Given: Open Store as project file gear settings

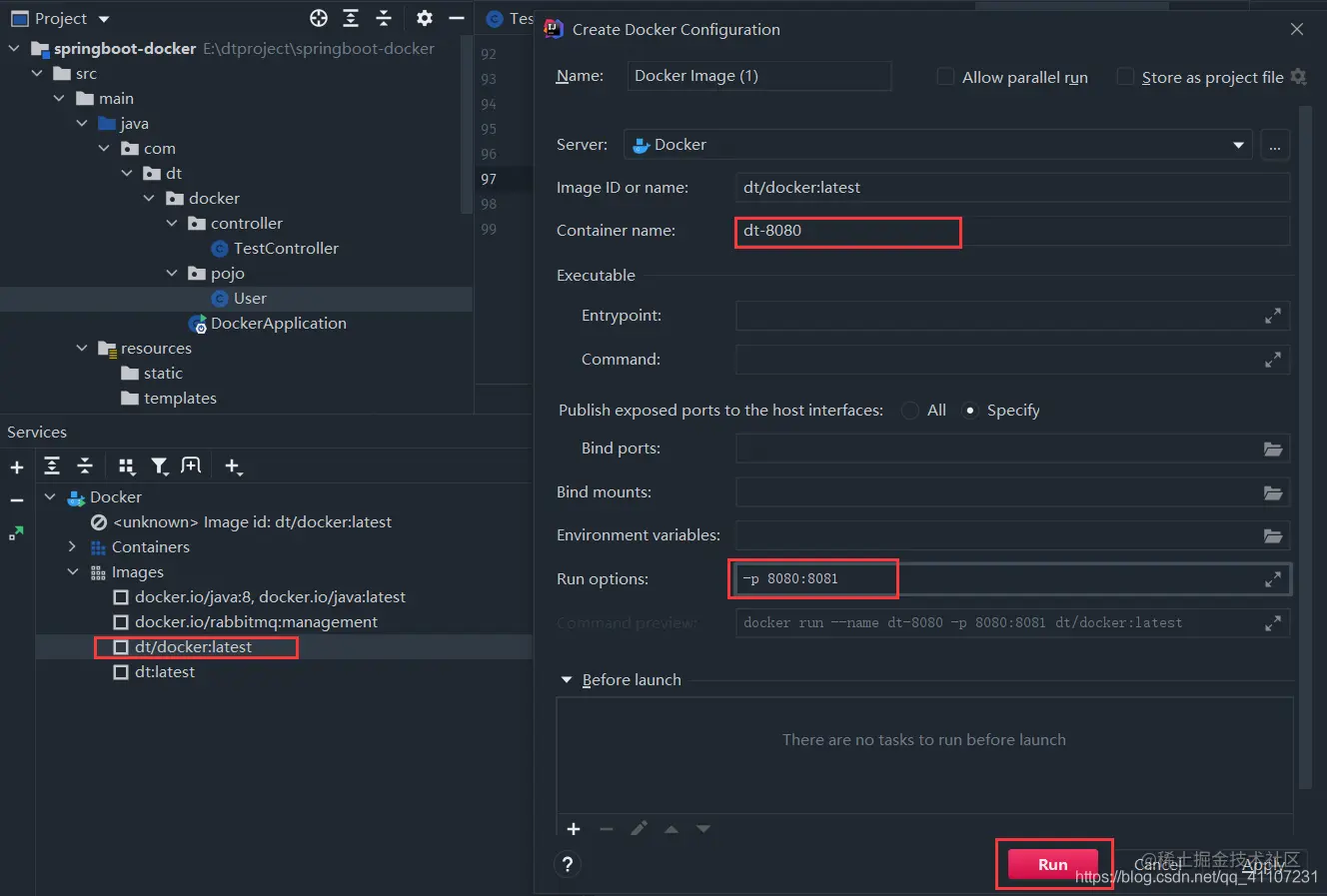Looking at the screenshot, I should click(x=1298, y=76).
